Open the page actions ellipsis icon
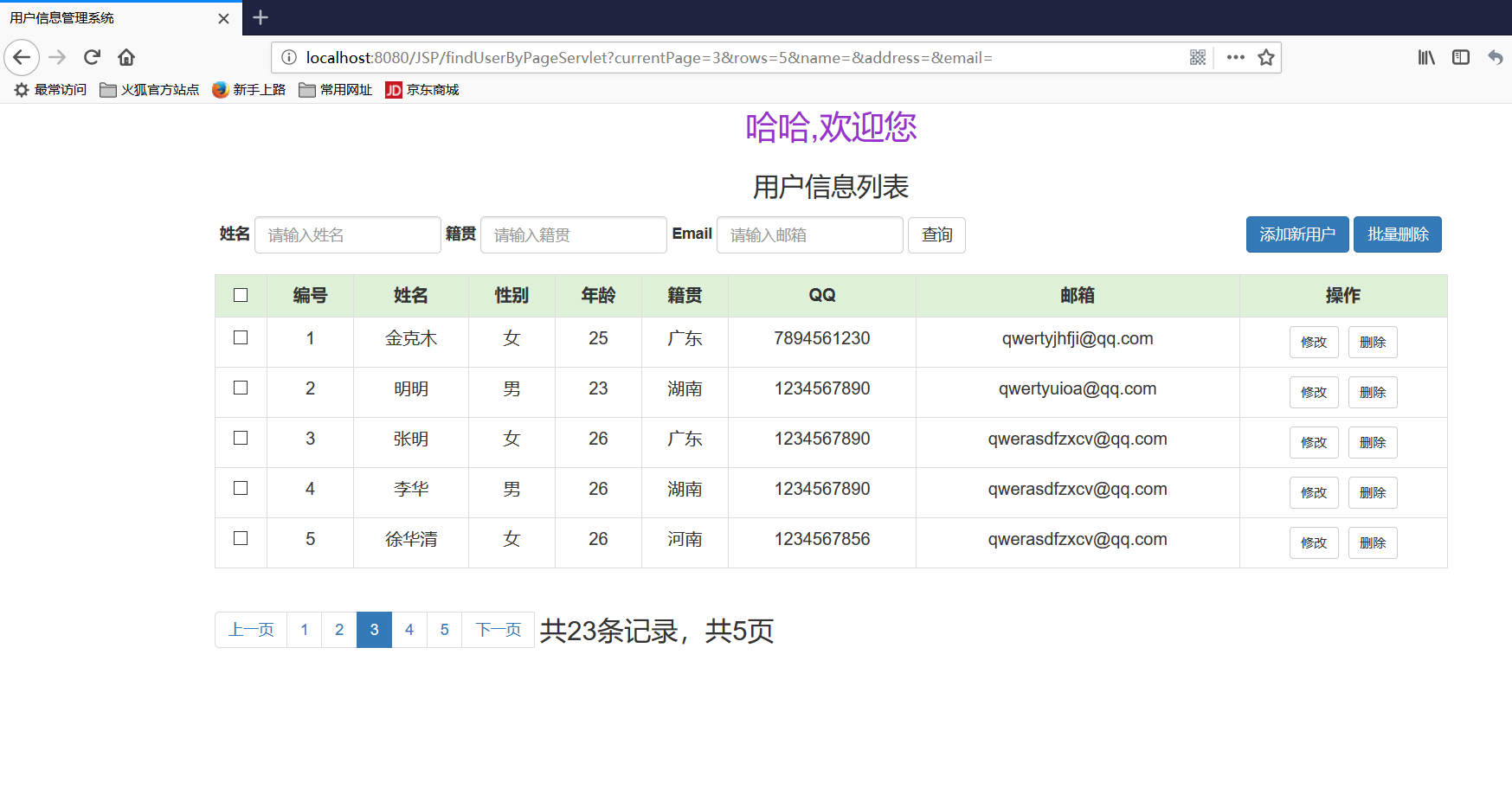This screenshot has width=1512, height=789. pos(1234,57)
